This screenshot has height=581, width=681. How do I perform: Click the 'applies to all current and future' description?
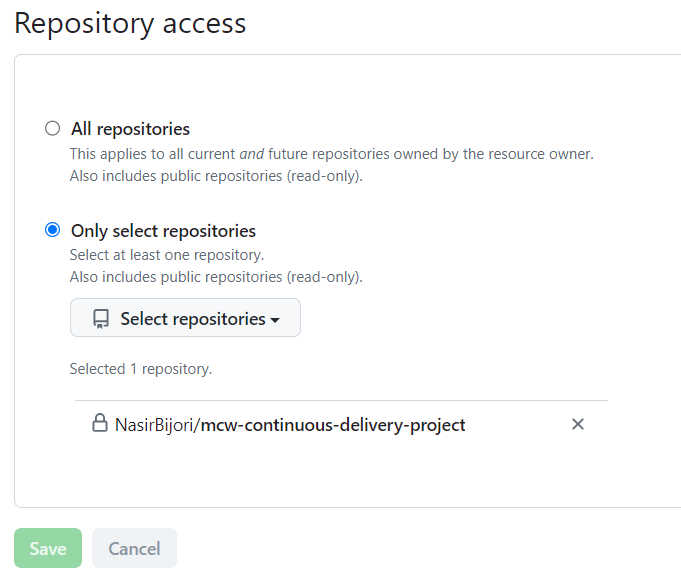(331, 154)
